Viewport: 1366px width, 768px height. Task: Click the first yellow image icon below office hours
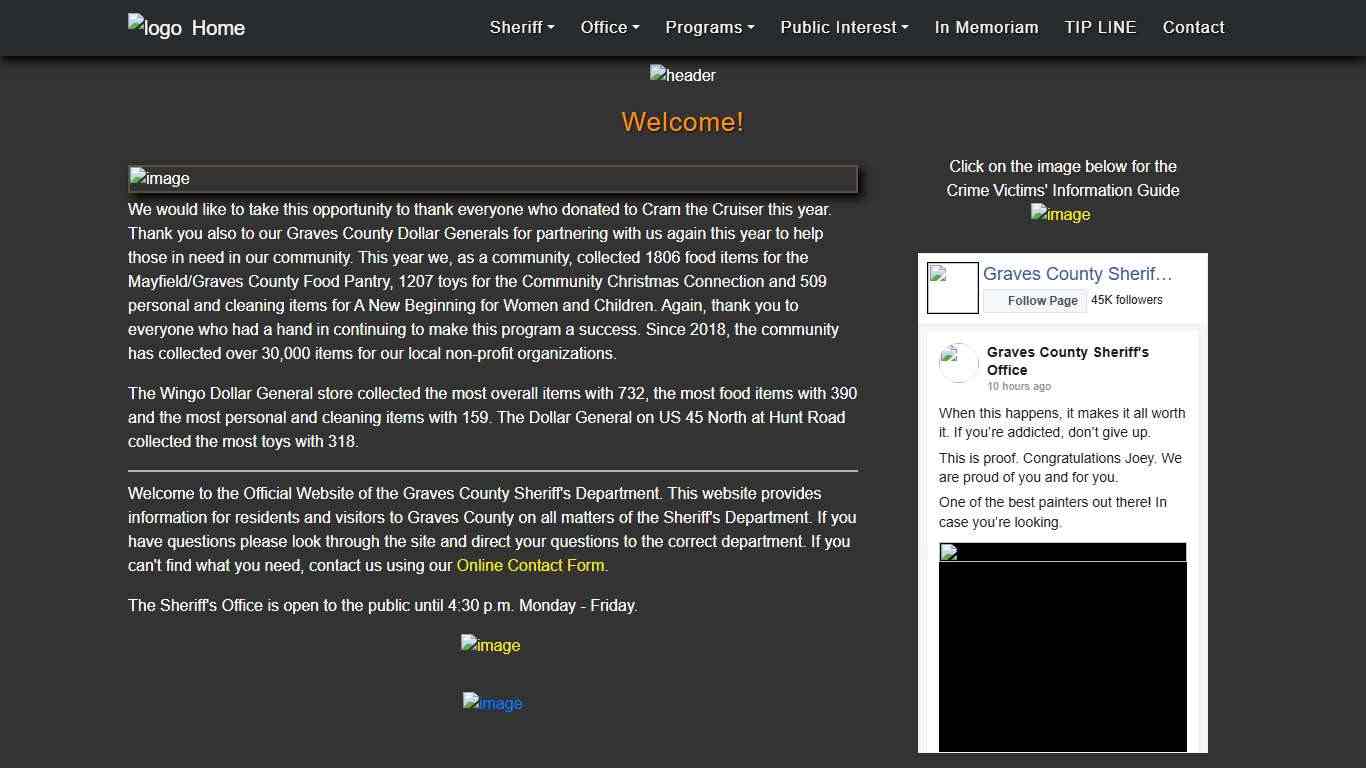pos(490,645)
